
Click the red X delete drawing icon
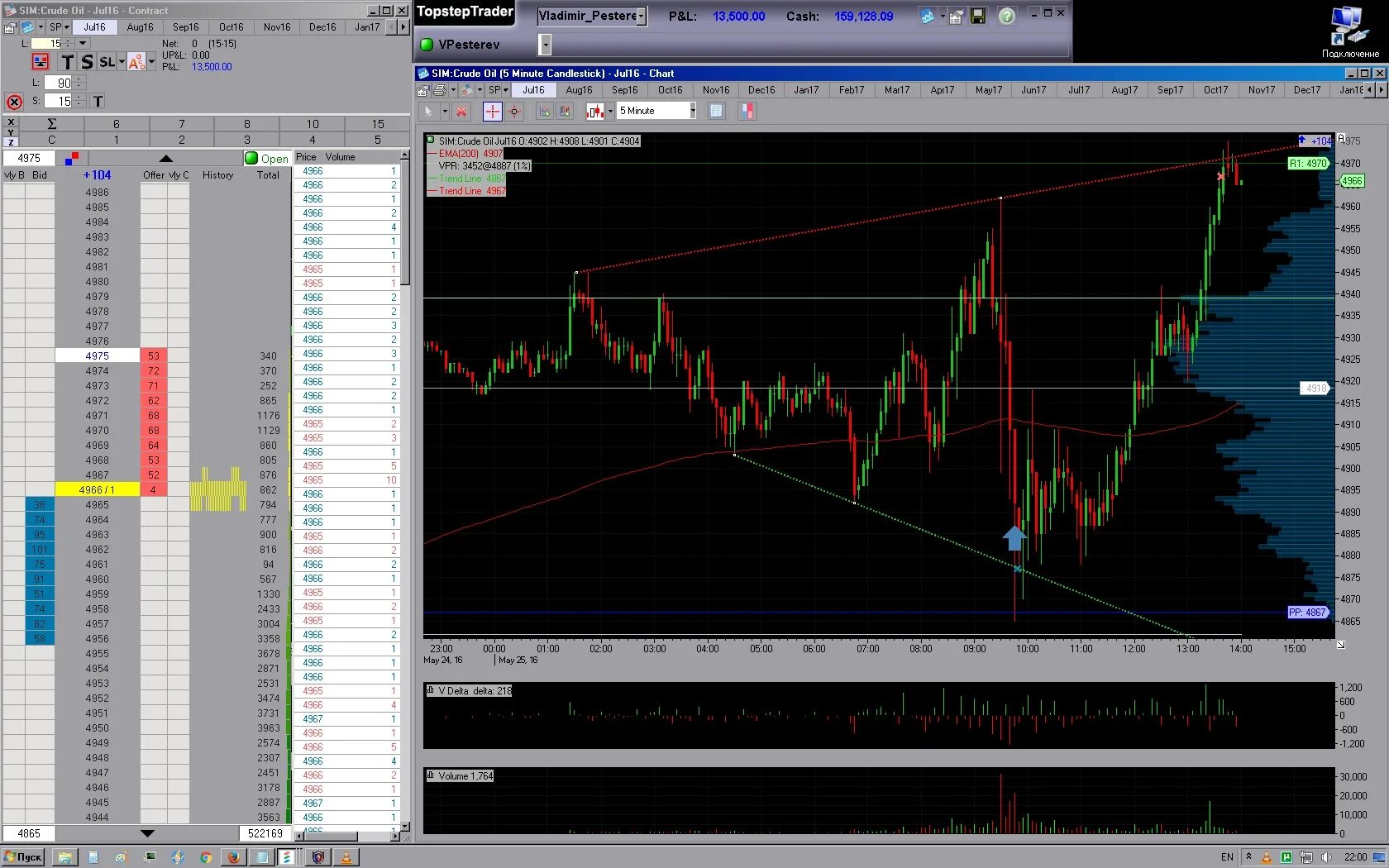[461, 111]
